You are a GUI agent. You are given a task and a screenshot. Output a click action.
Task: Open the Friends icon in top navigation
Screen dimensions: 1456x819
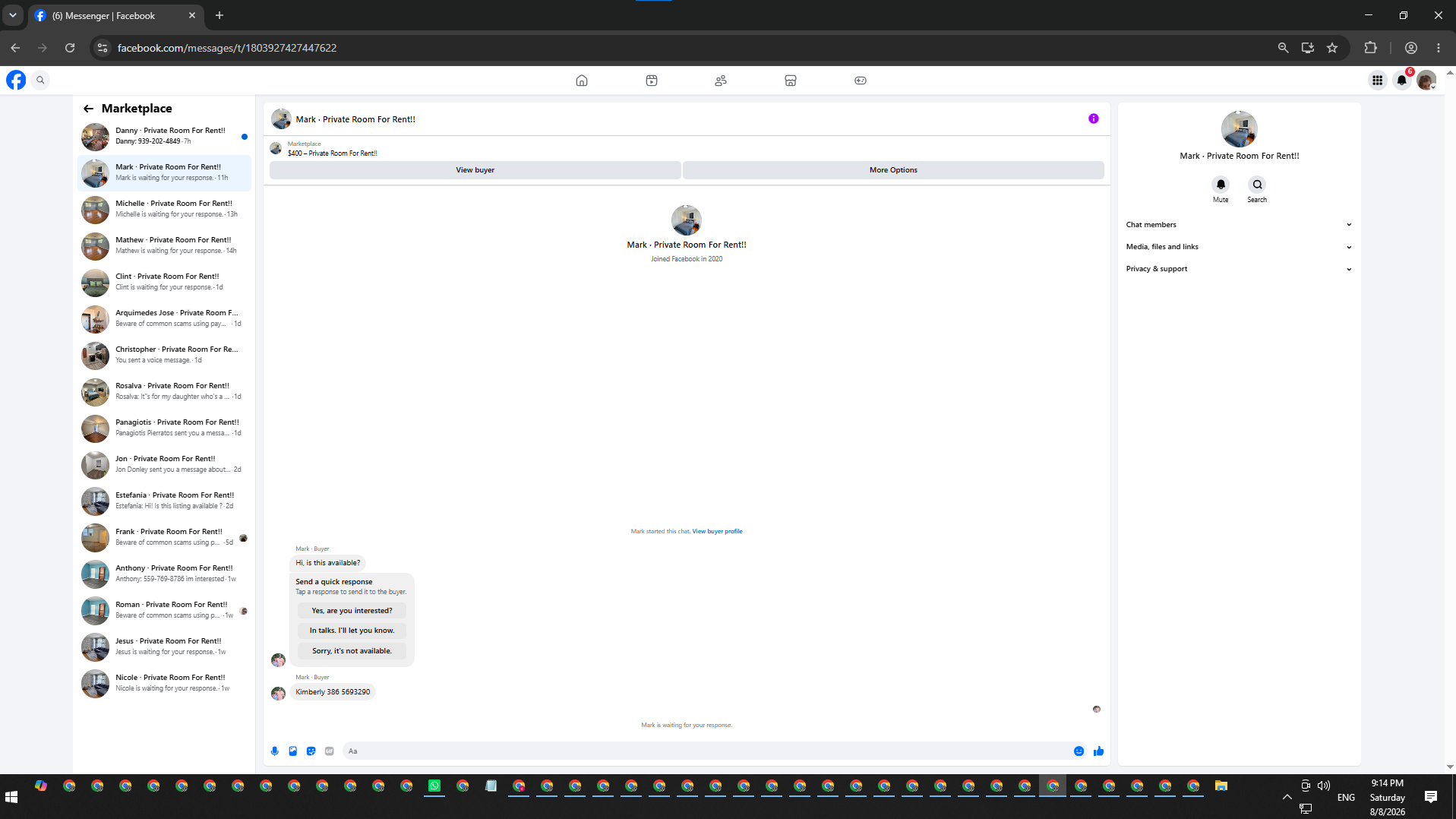point(721,81)
